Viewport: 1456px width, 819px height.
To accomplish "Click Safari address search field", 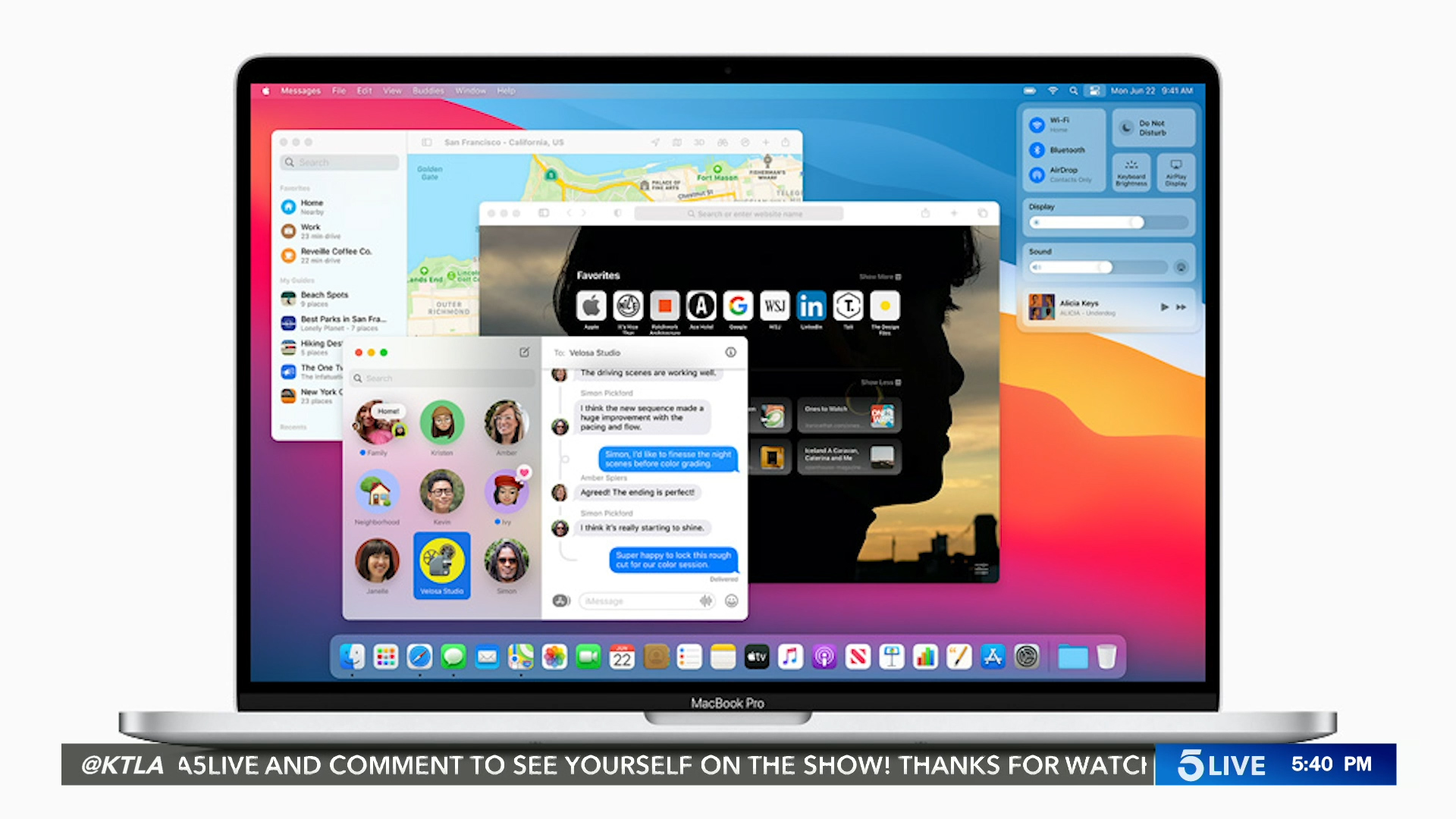I will [739, 214].
